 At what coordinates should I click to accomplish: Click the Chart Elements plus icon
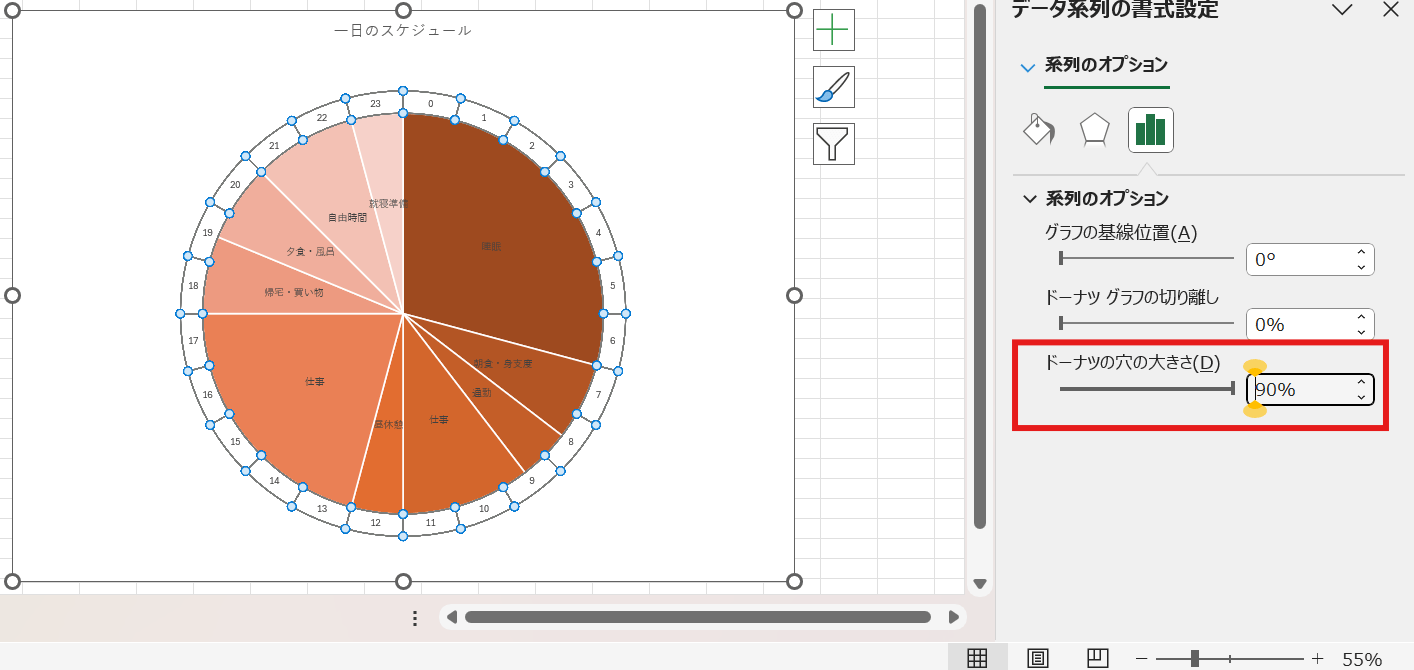[833, 30]
